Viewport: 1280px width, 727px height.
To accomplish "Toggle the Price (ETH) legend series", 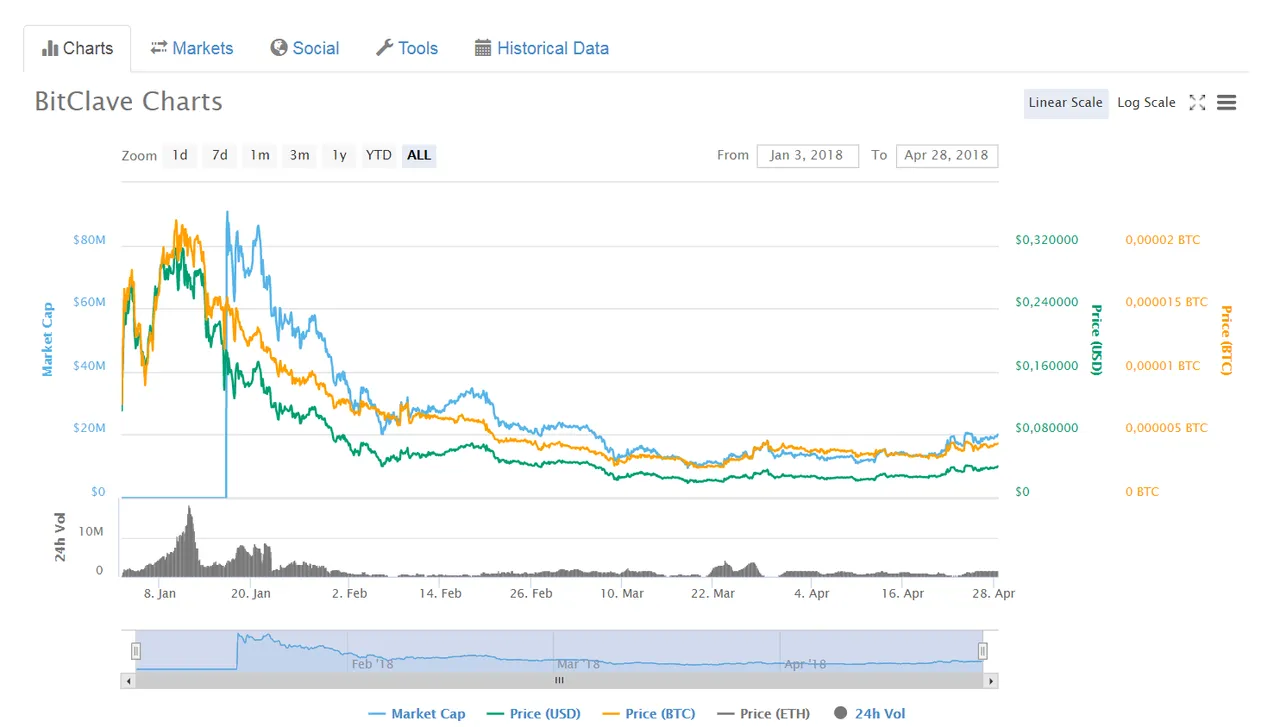I will (x=763, y=713).
